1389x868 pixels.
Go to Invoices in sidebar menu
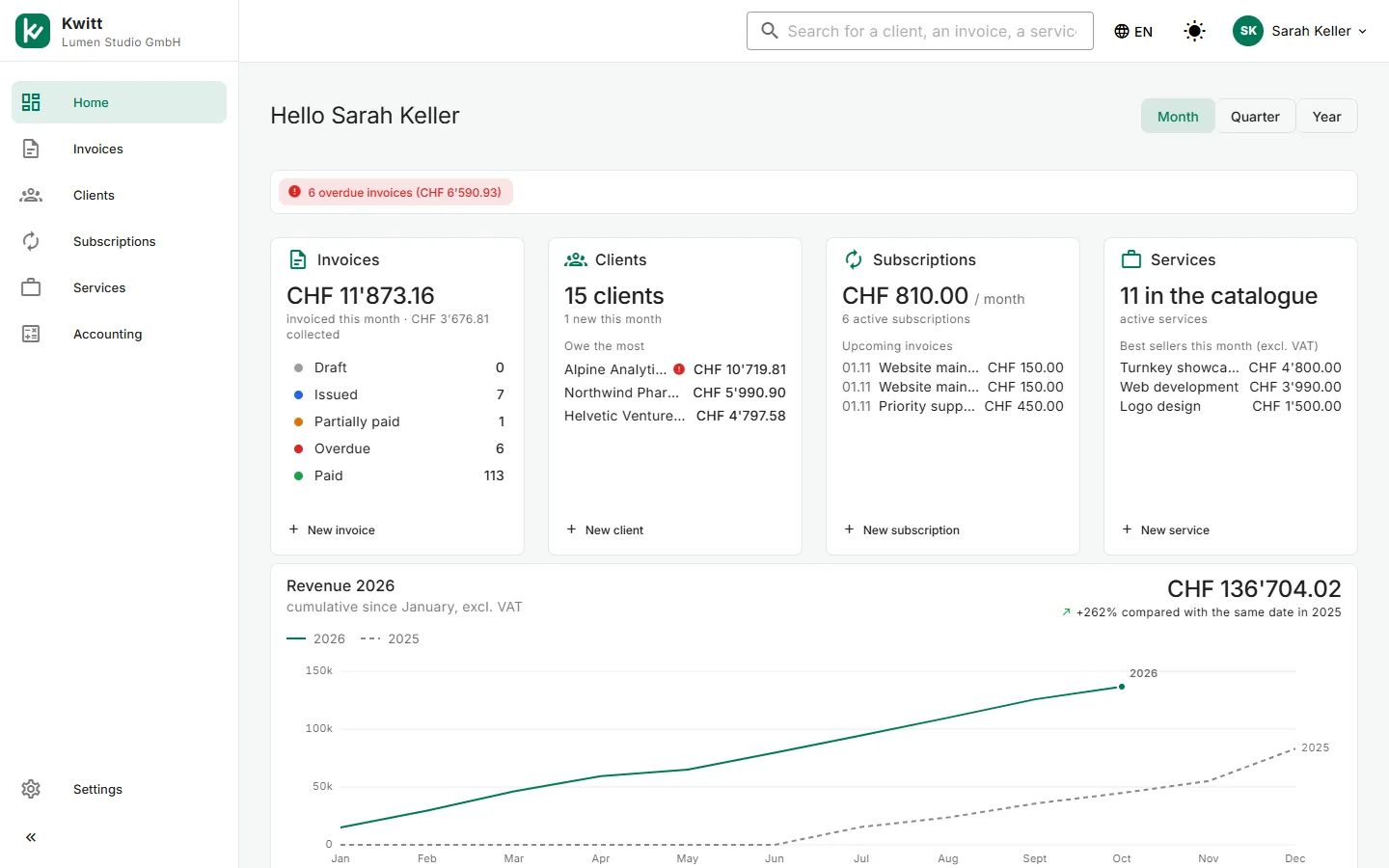[119, 149]
